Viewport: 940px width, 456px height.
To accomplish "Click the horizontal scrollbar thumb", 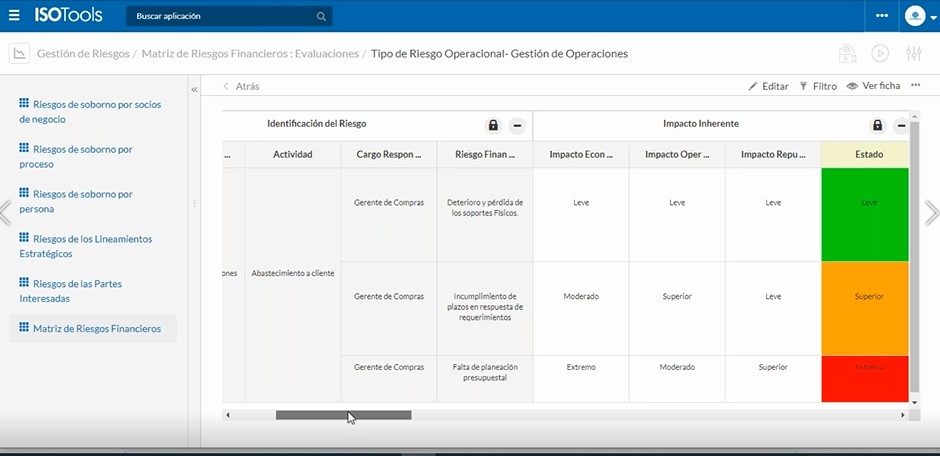I will (343, 415).
